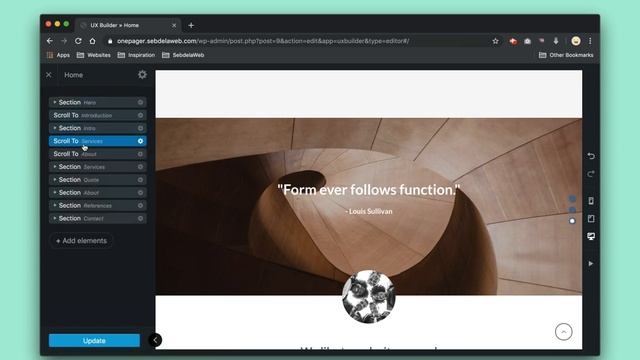Open the Chrome three-dot menu
This screenshot has height=360, width=640.
point(590,41)
